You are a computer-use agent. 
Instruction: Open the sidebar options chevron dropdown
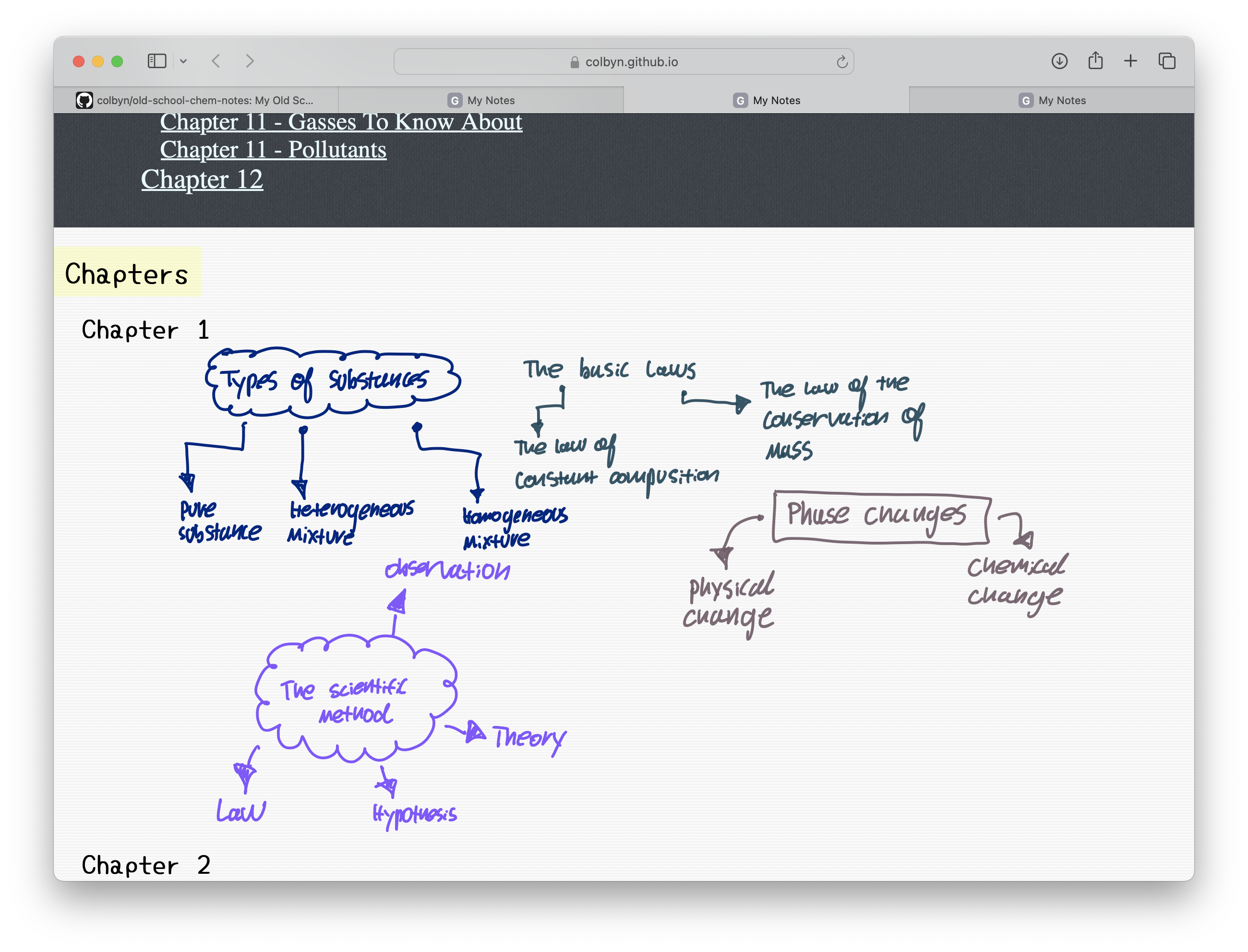click(183, 60)
